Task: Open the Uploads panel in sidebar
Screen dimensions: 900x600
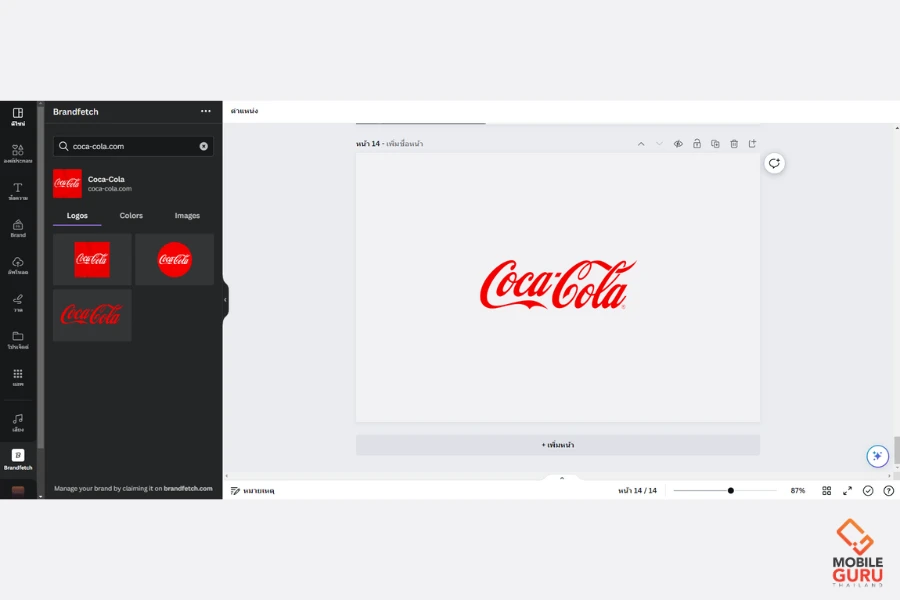Action: tap(18, 265)
